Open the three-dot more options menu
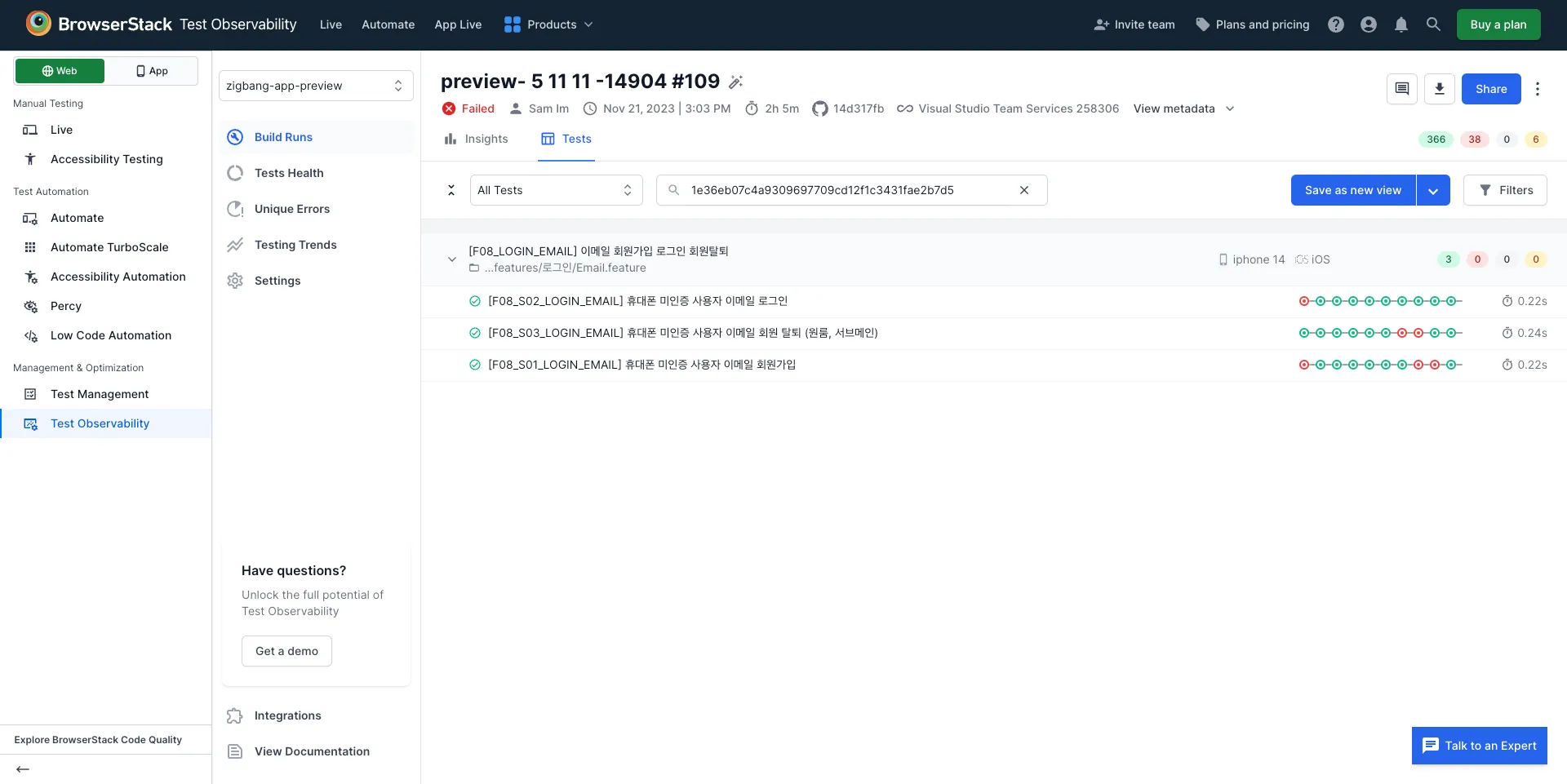This screenshot has height=784, width=1567. click(1538, 89)
